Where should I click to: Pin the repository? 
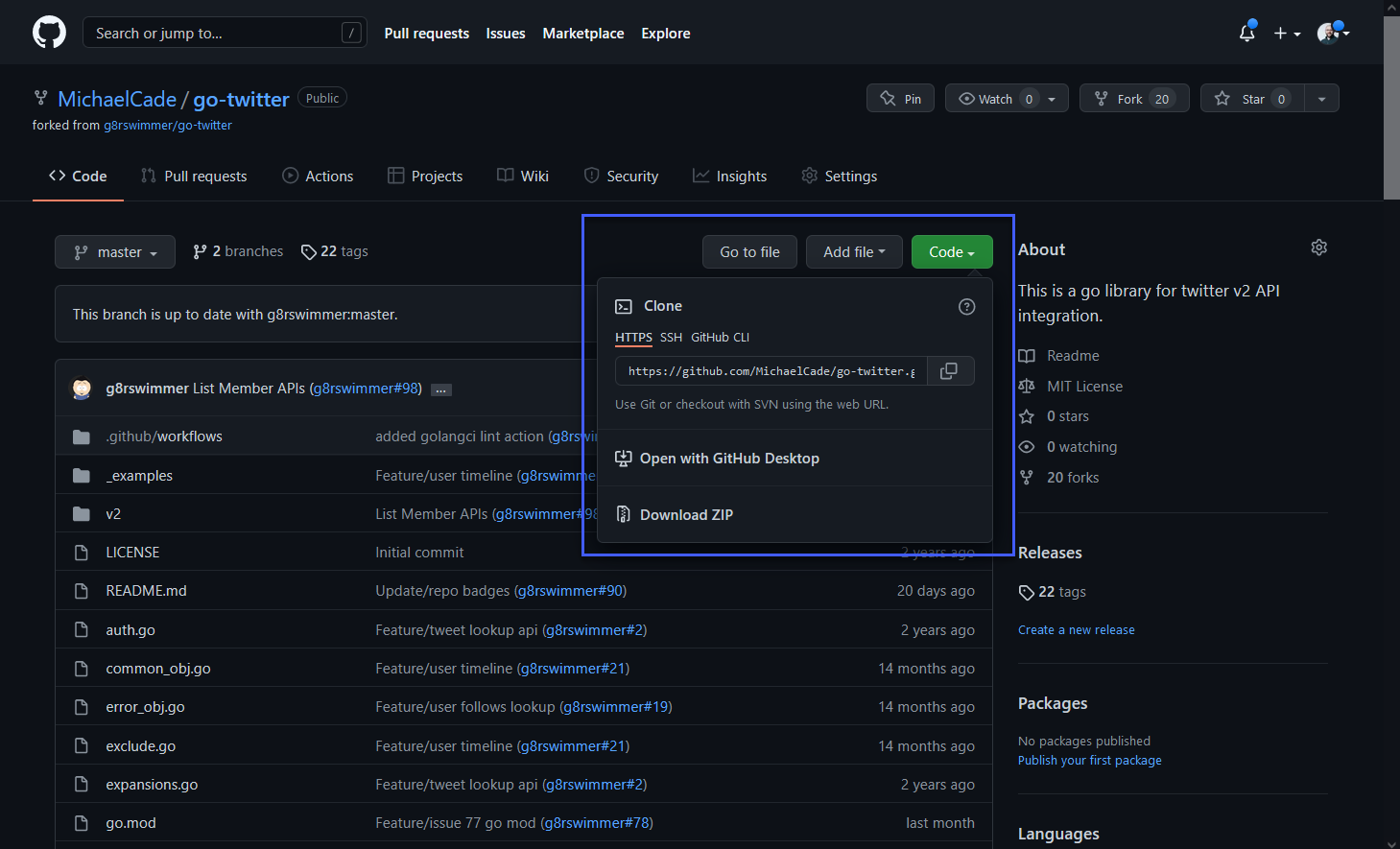[900, 98]
